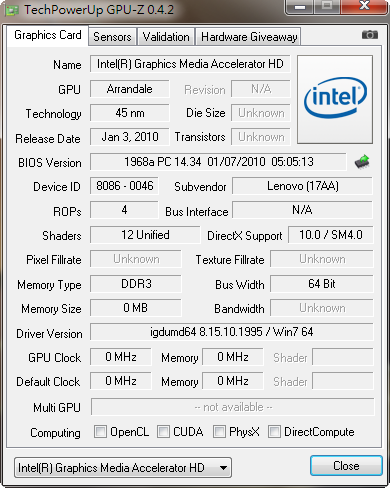Screen dimensions: 390x488
Task: Click the Die Size Unknown field
Action: click(x=261, y=113)
